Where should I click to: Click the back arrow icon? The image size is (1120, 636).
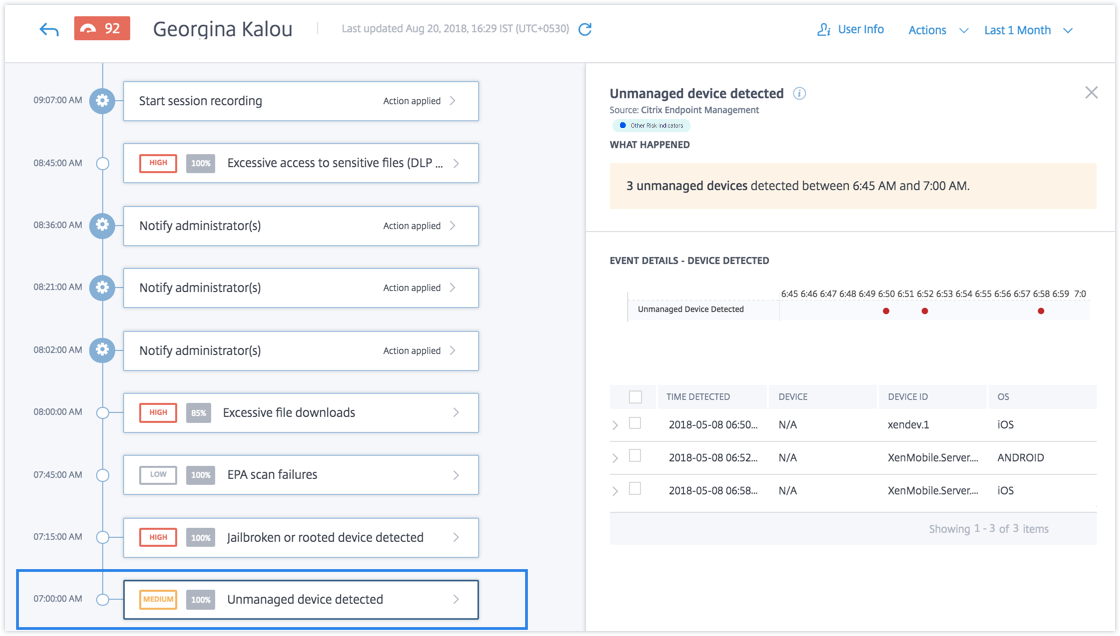49,29
